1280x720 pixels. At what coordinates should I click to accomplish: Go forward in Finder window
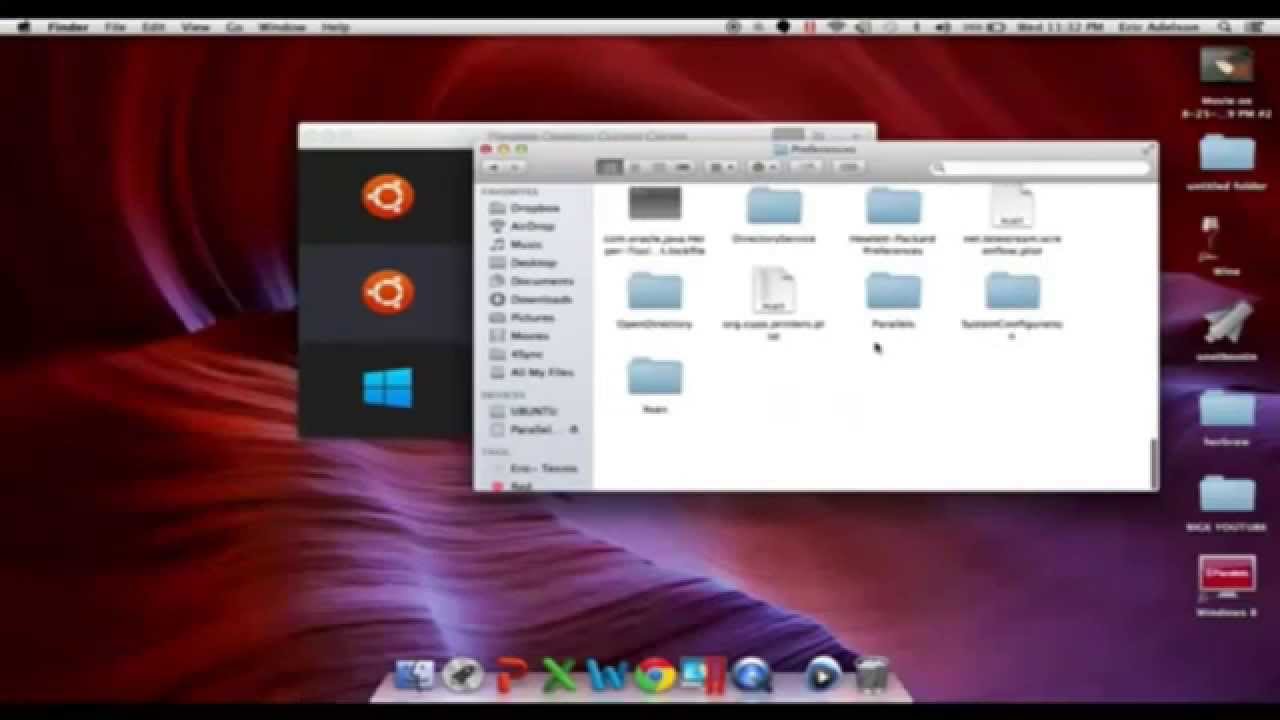pos(515,167)
